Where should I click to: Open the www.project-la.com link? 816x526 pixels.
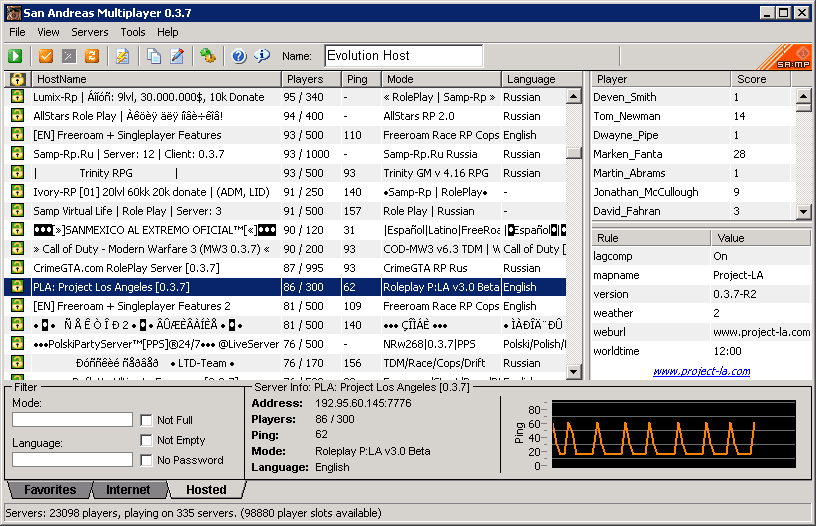702,371
